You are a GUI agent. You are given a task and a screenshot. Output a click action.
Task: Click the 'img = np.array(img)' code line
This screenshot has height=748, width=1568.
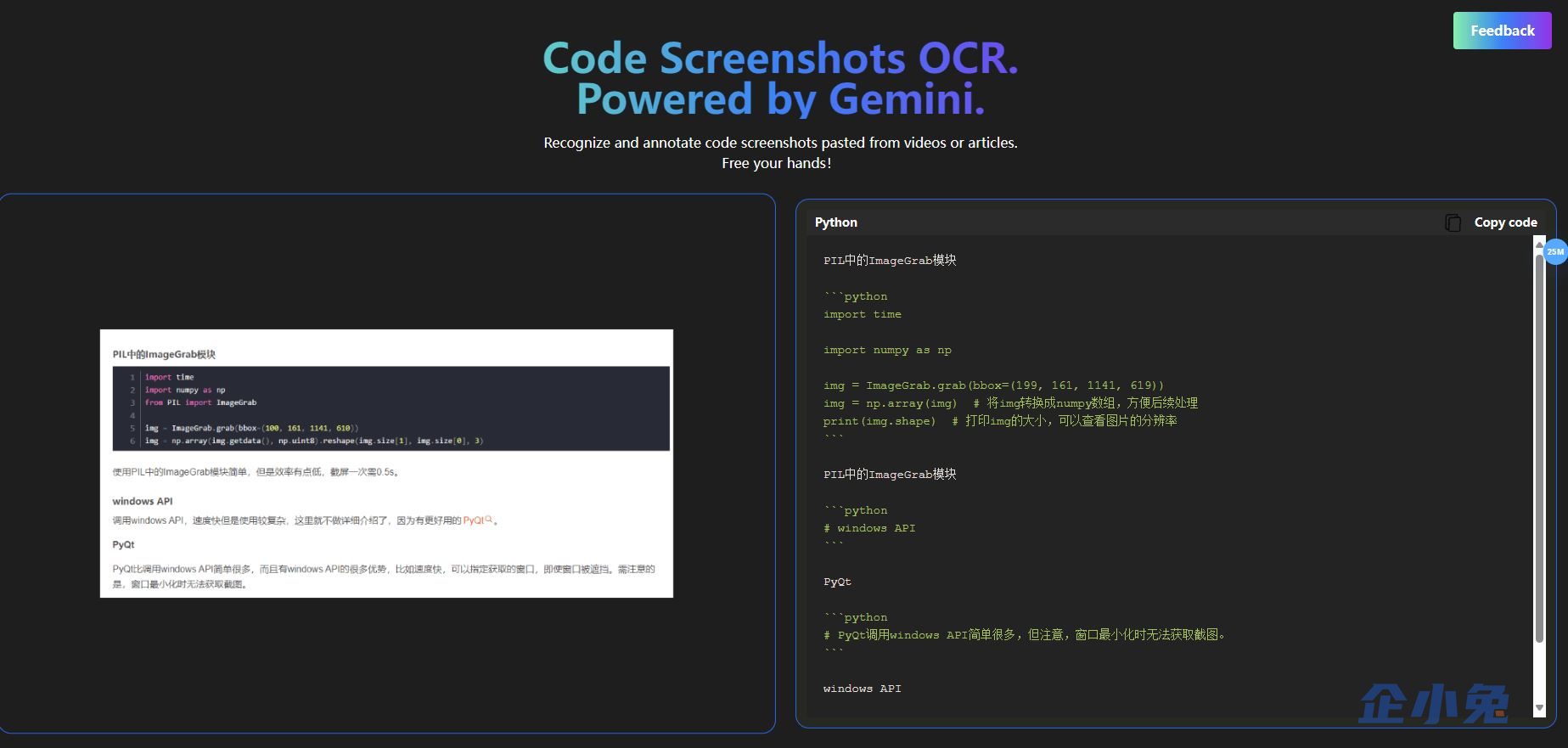pyautogui.click(x=1010, y=403)
